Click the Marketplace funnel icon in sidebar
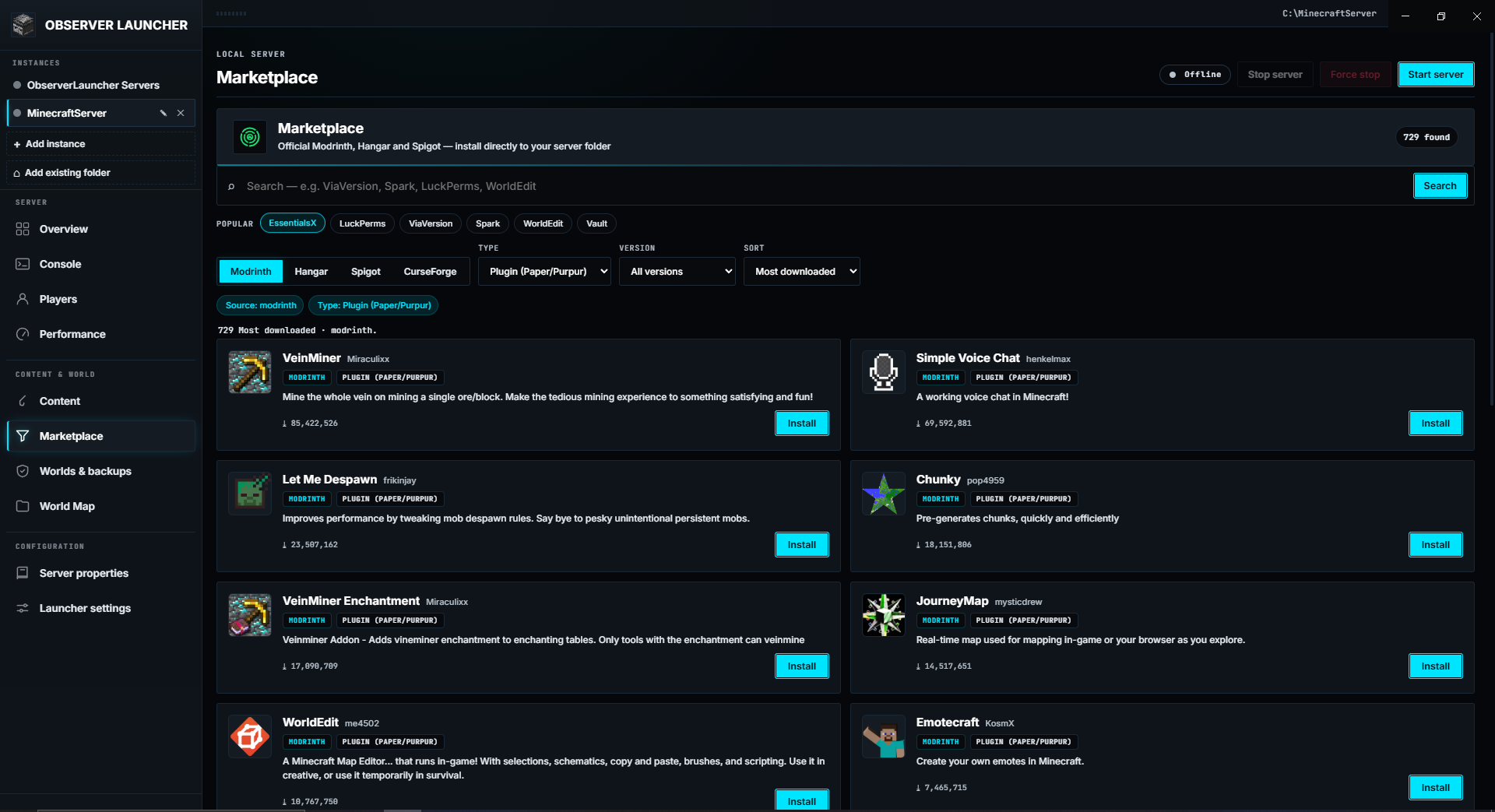The width and height of the screenshot is (1495, 812). [x=23, y=436]
